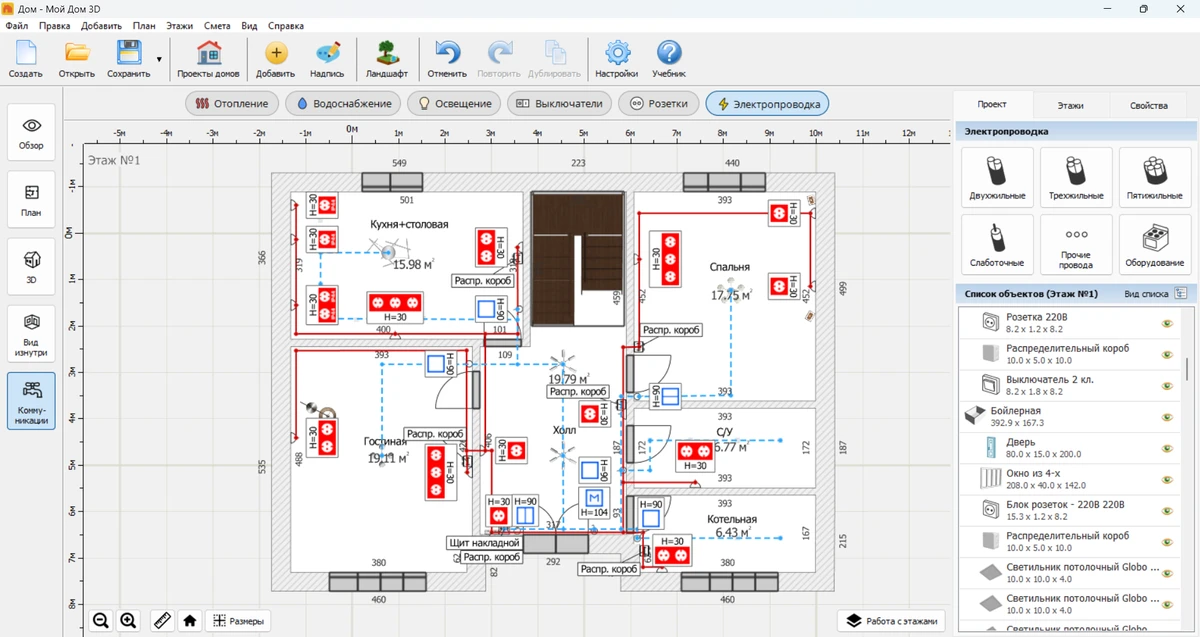Choose Прочие провода other wires
Image resolution: width=1200 pixels, height=637 pixels.
[x=1076, y=244]
